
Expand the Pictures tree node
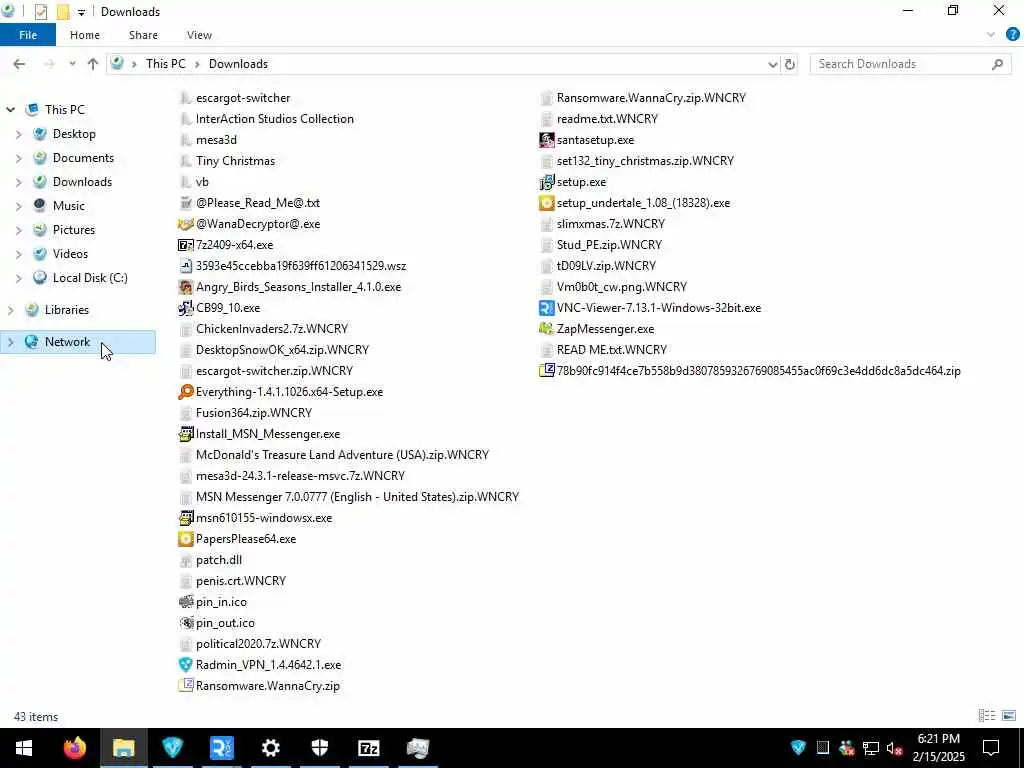pyautogui.click(x=18, y=230)
